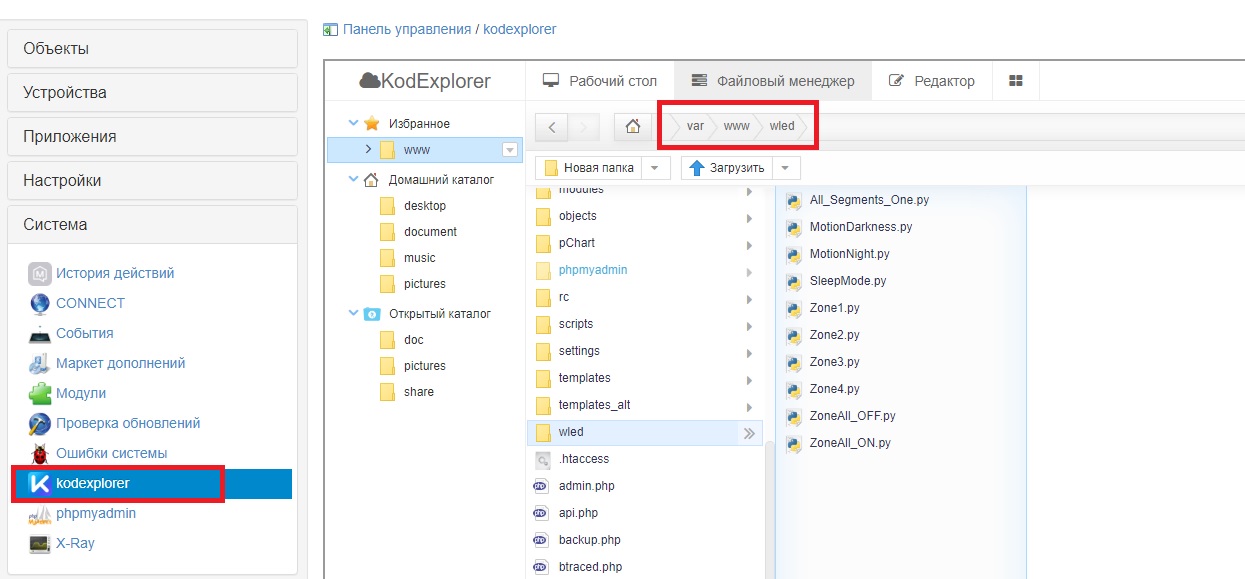Image resolution: width=1245 pixels, height=579 pixels.
Task: Go back with the left arrow button
Action: (x=552, y=127)
